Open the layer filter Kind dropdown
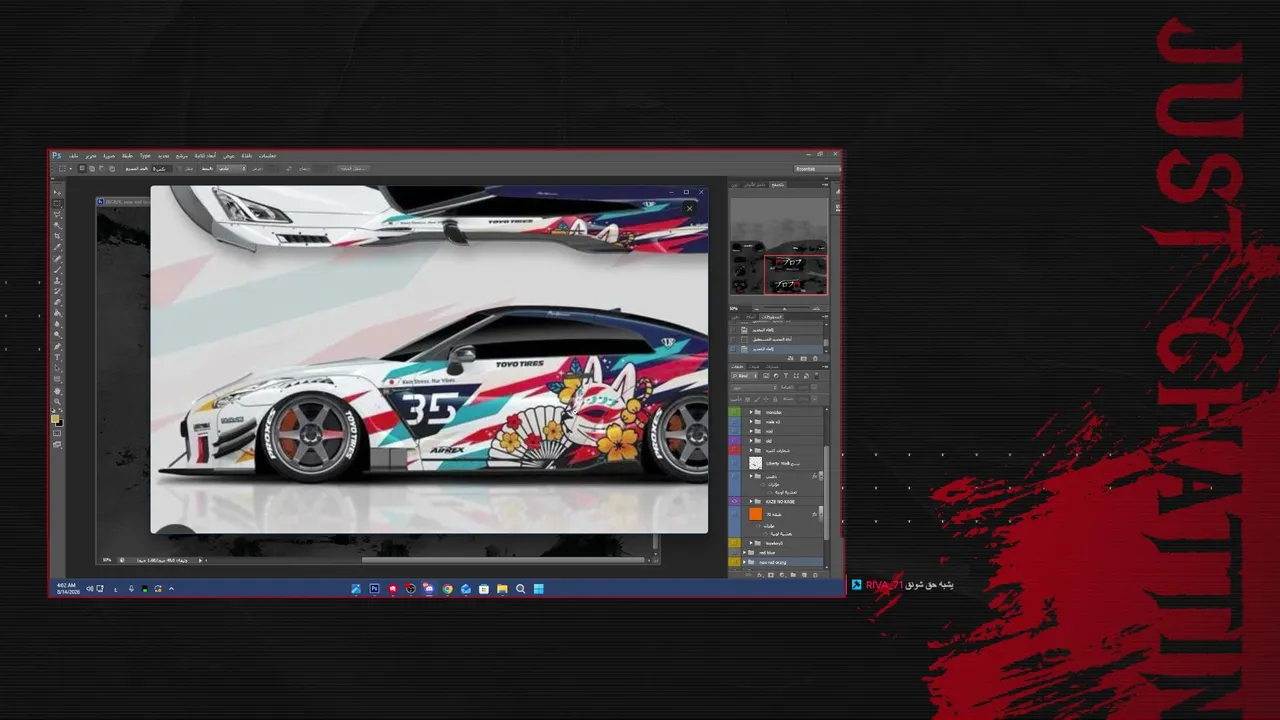This screenshot has width=1280, height=720. tap(743, 376)
